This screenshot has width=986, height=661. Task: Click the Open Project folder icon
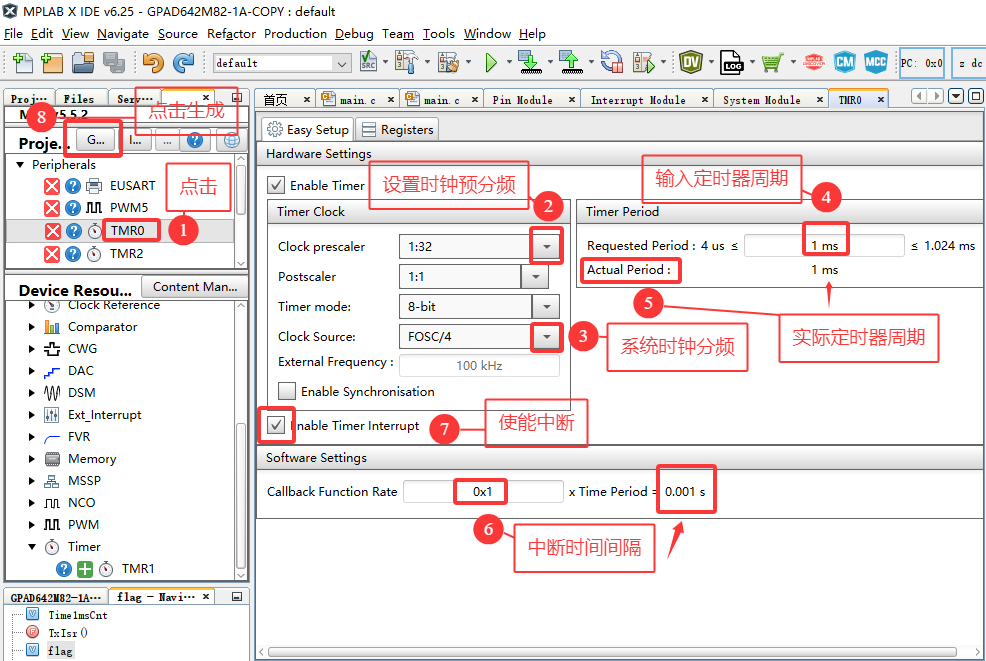(x=82, y=62)
